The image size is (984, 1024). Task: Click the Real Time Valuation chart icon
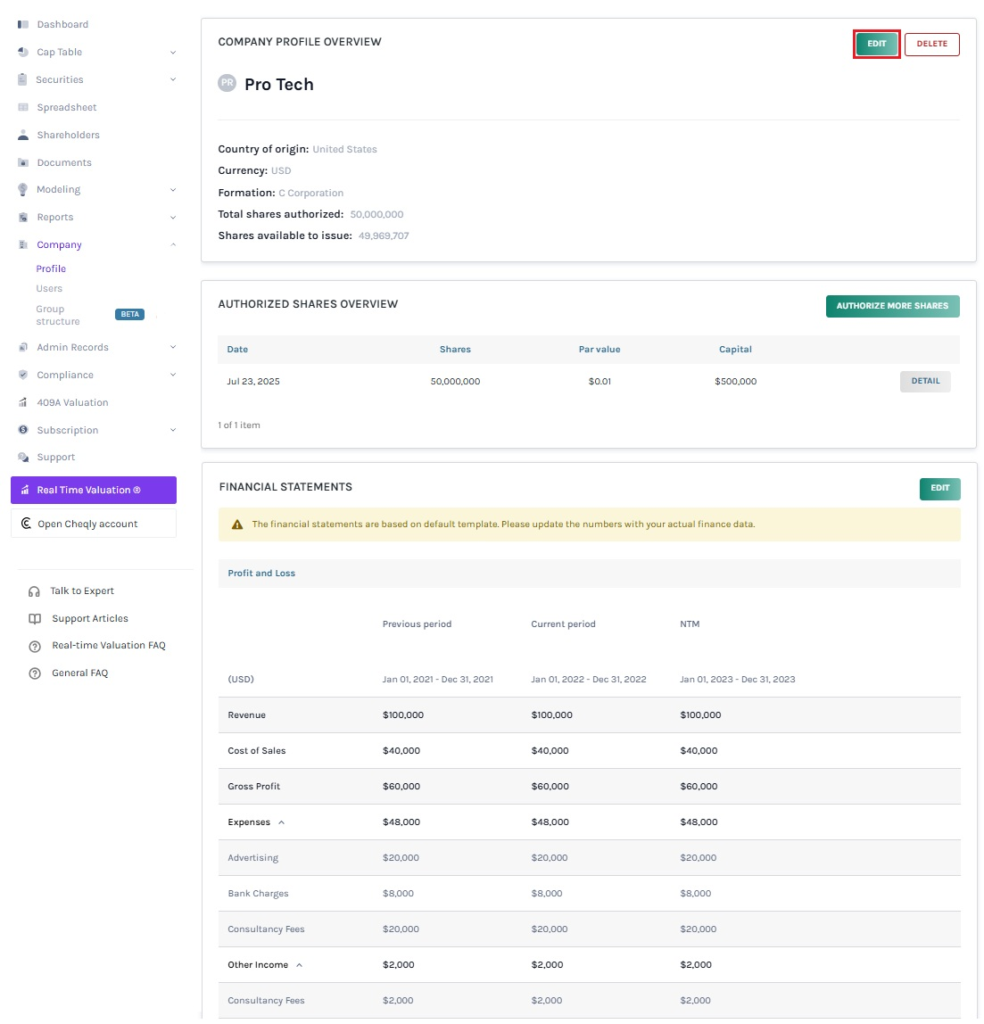click(25, 490)
